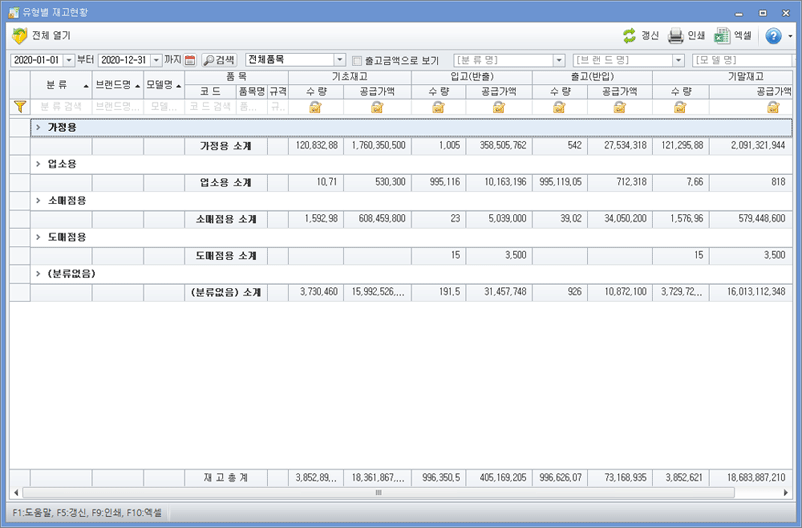The width and height of the screenshot is (802, 528).
Task: Click the horizontal scrollbar at the bottom
Action: click(380, 493)
